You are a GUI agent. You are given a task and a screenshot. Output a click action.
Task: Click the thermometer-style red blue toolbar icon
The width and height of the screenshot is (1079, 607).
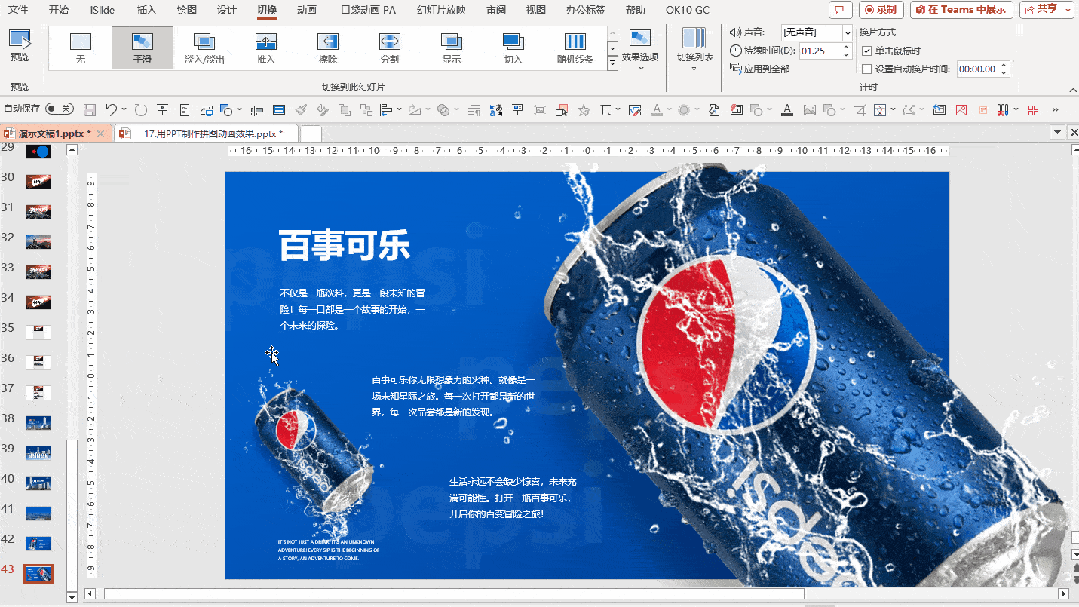(x=1003, y=110)
